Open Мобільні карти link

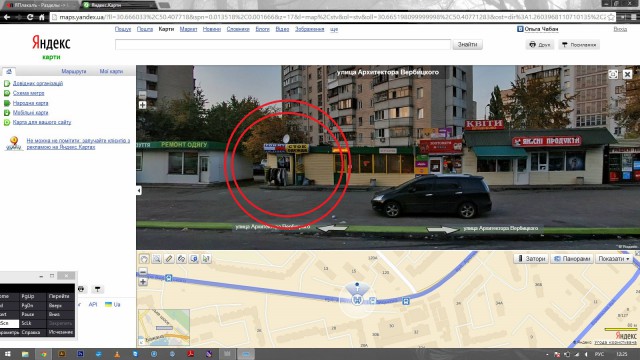[x=30, y=113]
